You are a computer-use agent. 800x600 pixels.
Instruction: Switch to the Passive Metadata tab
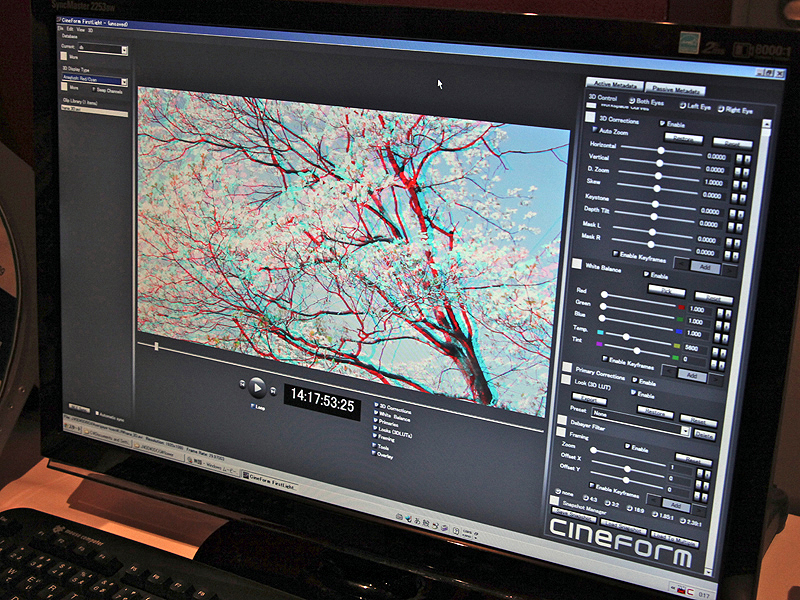[x=676, y=90]
